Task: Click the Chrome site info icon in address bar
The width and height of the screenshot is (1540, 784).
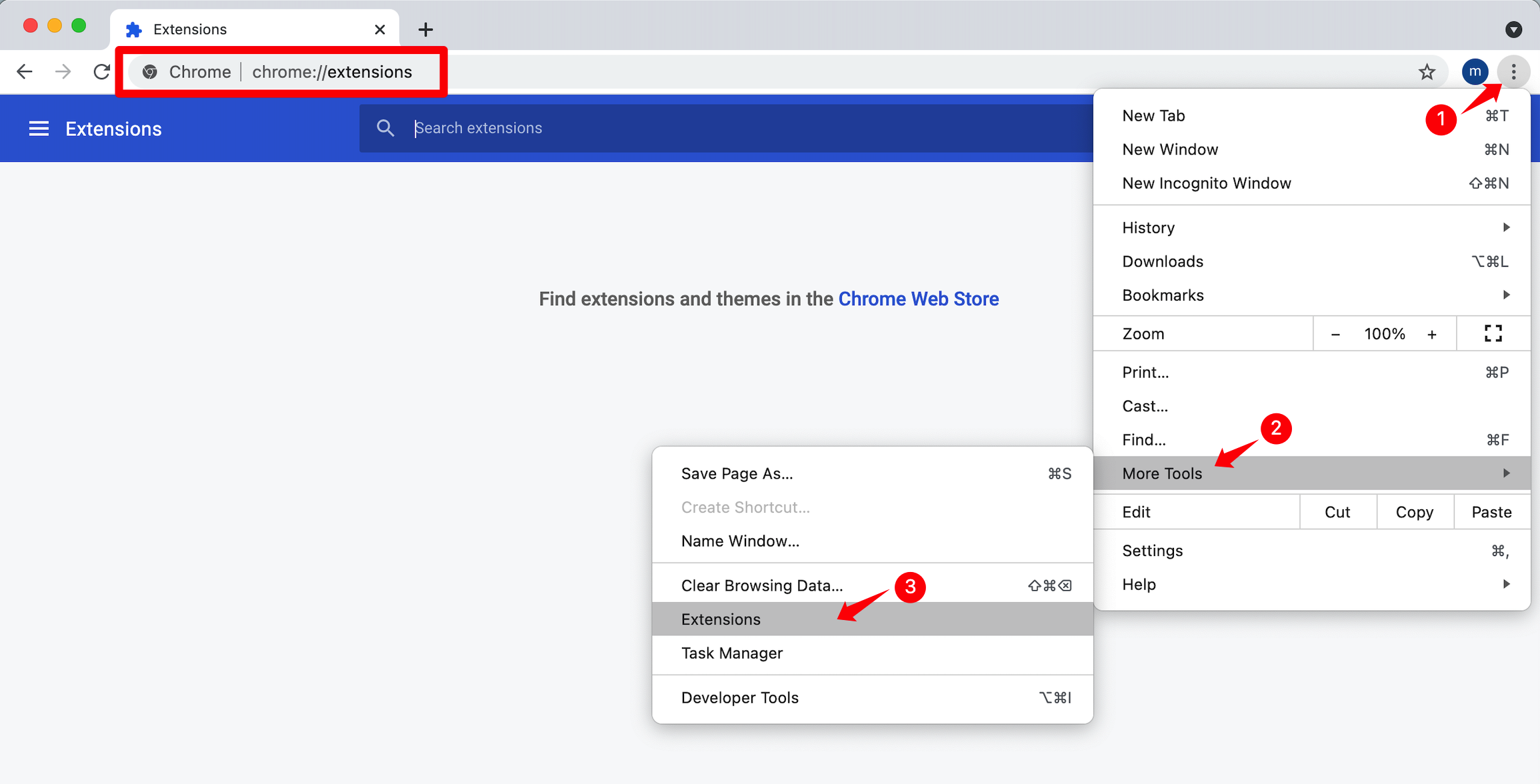Action: (x=150, y=72)
